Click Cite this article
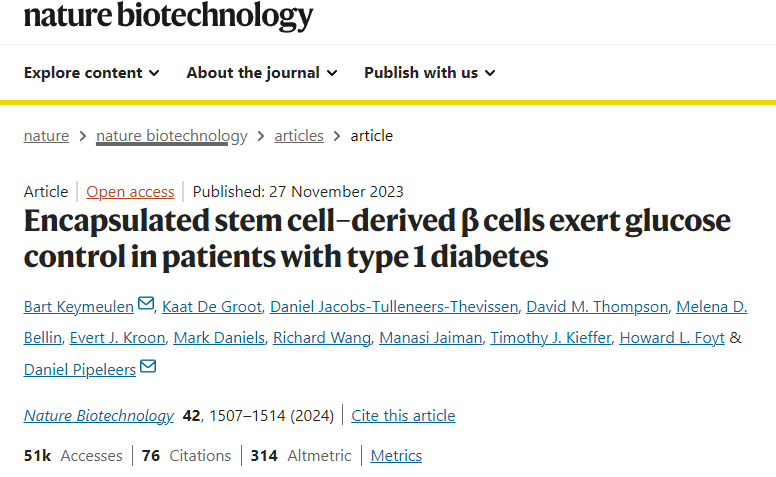 pyautogui.click(x=403, y=415)
